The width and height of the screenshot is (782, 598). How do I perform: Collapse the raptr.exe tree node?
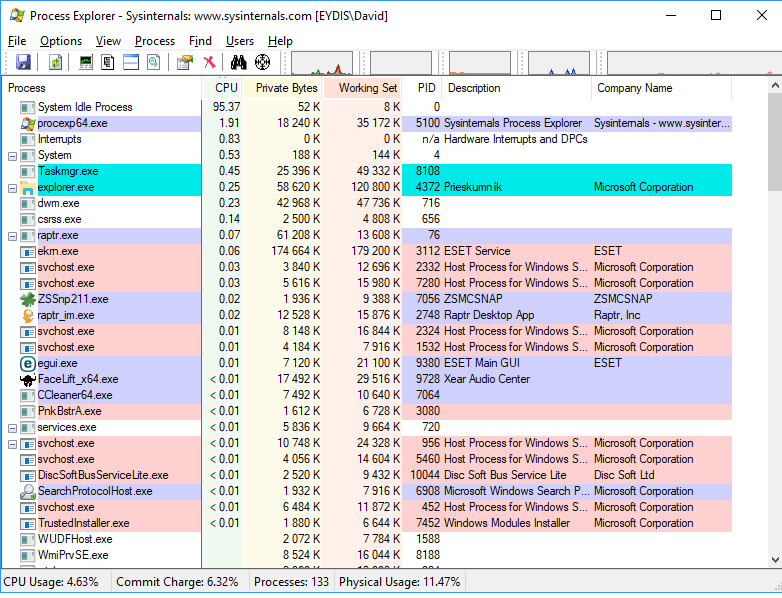pos(12,236)
